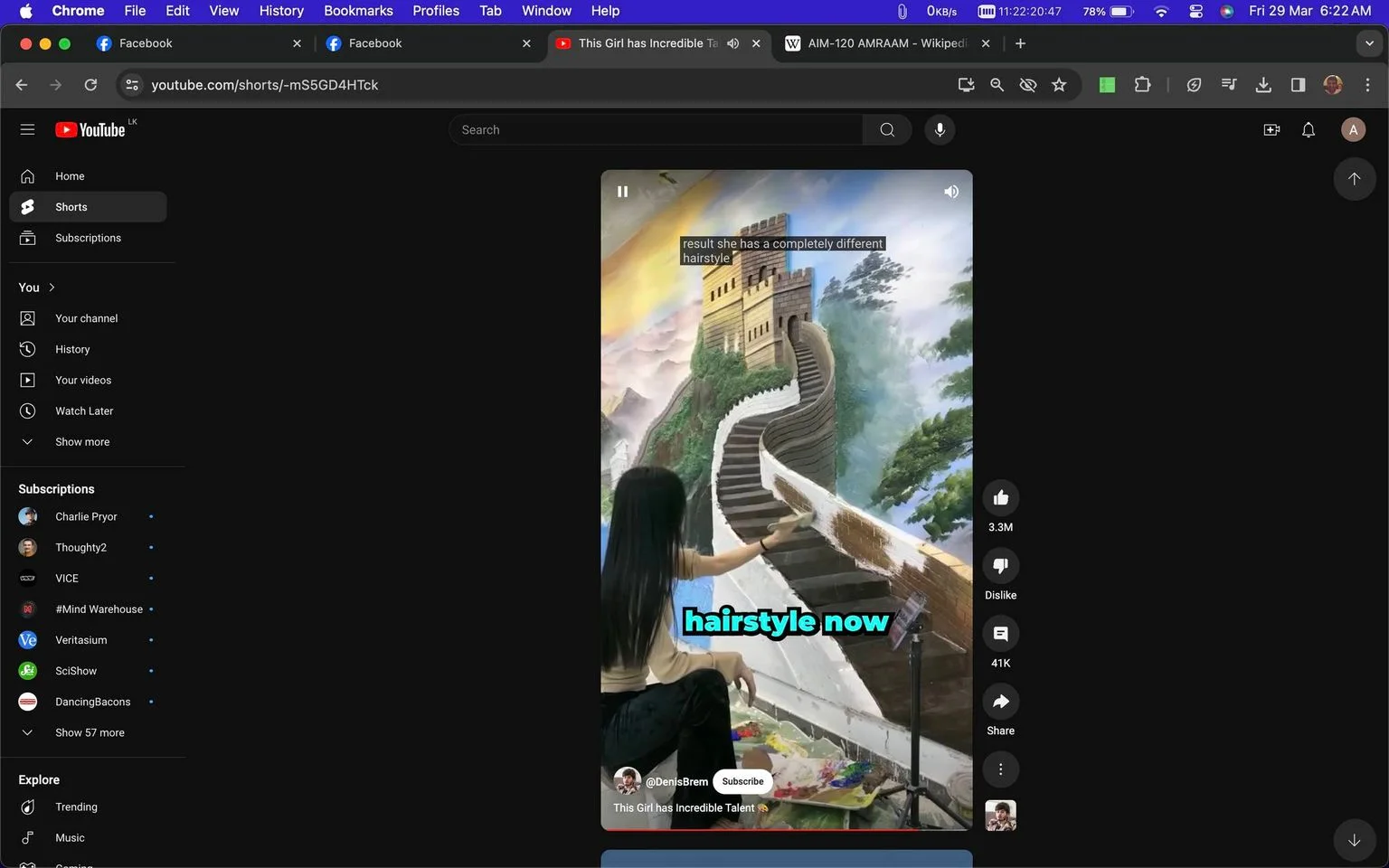The width and height of the screenshot is (1389, 868).
Task: Mute the YouTube tab via speaker icon
Action: pos(733,43)
